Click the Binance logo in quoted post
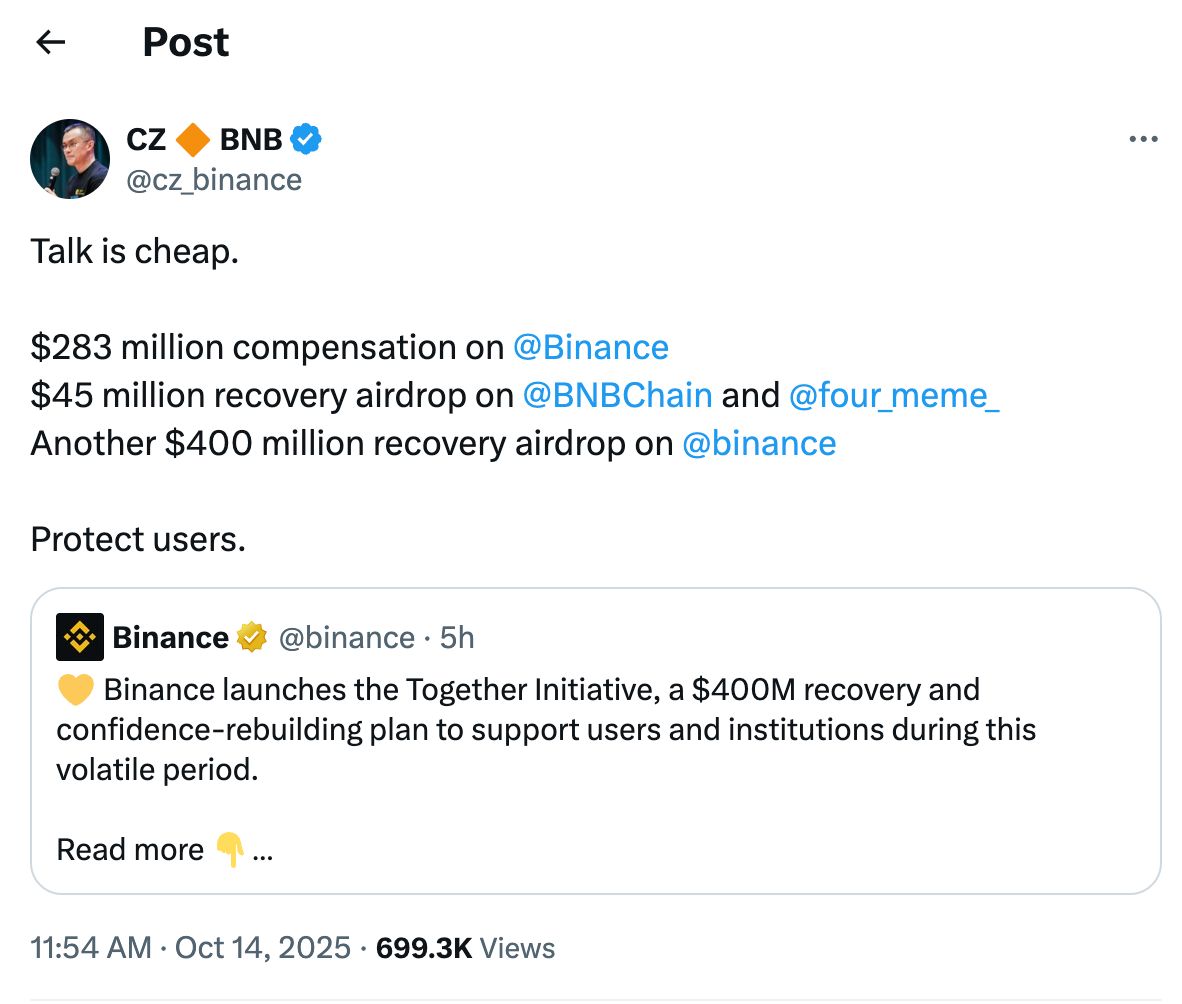Viewport: 1182px width, 1004px height. tap(80, 637)
